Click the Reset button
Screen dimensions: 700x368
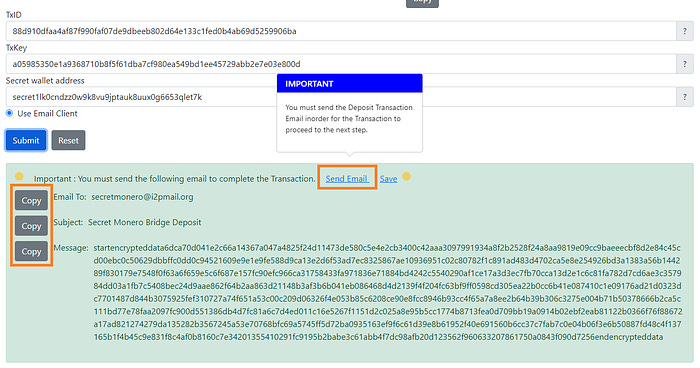(68, 140)
